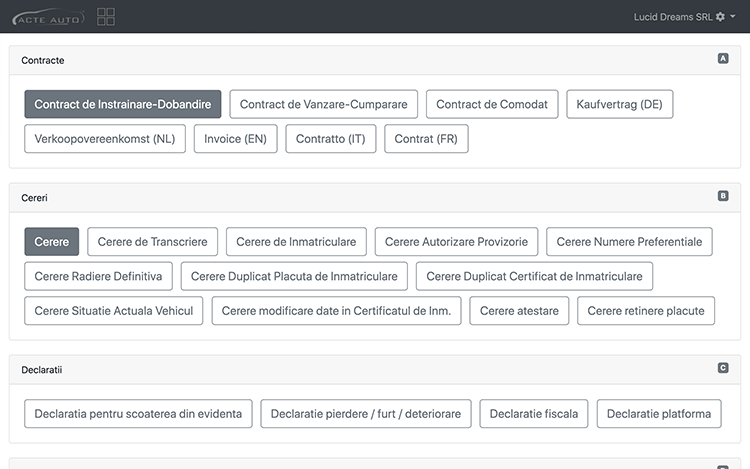Select Cerere Numere Preferentiale
The width and height of the screenshot is (750, 469).
pos(629,241)
